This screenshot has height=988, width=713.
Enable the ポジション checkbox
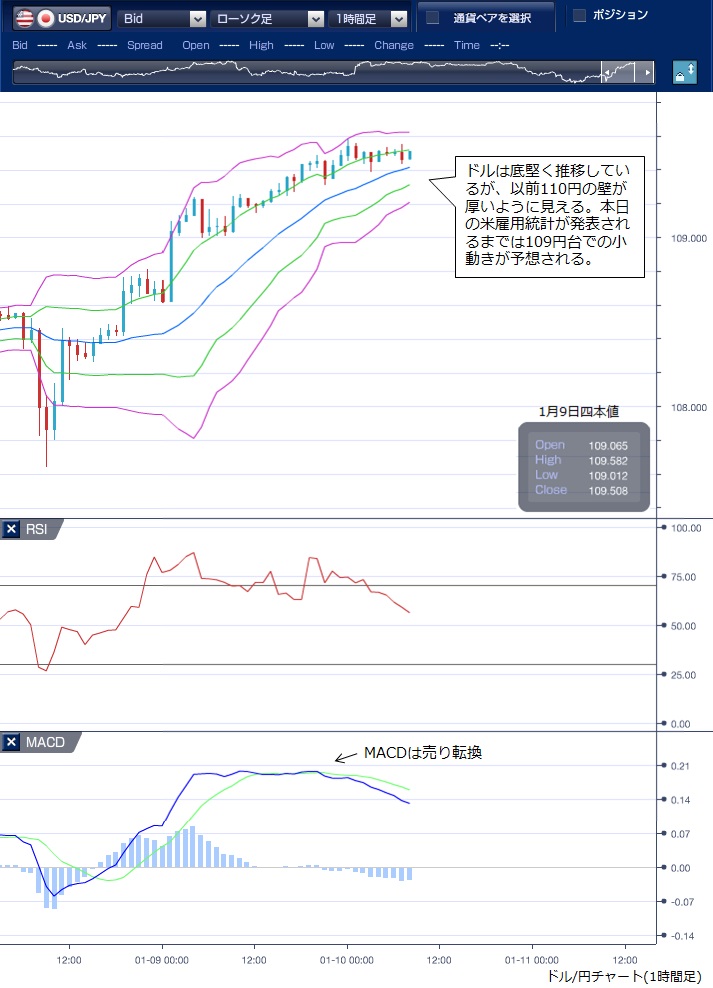[x=579, y=15]
